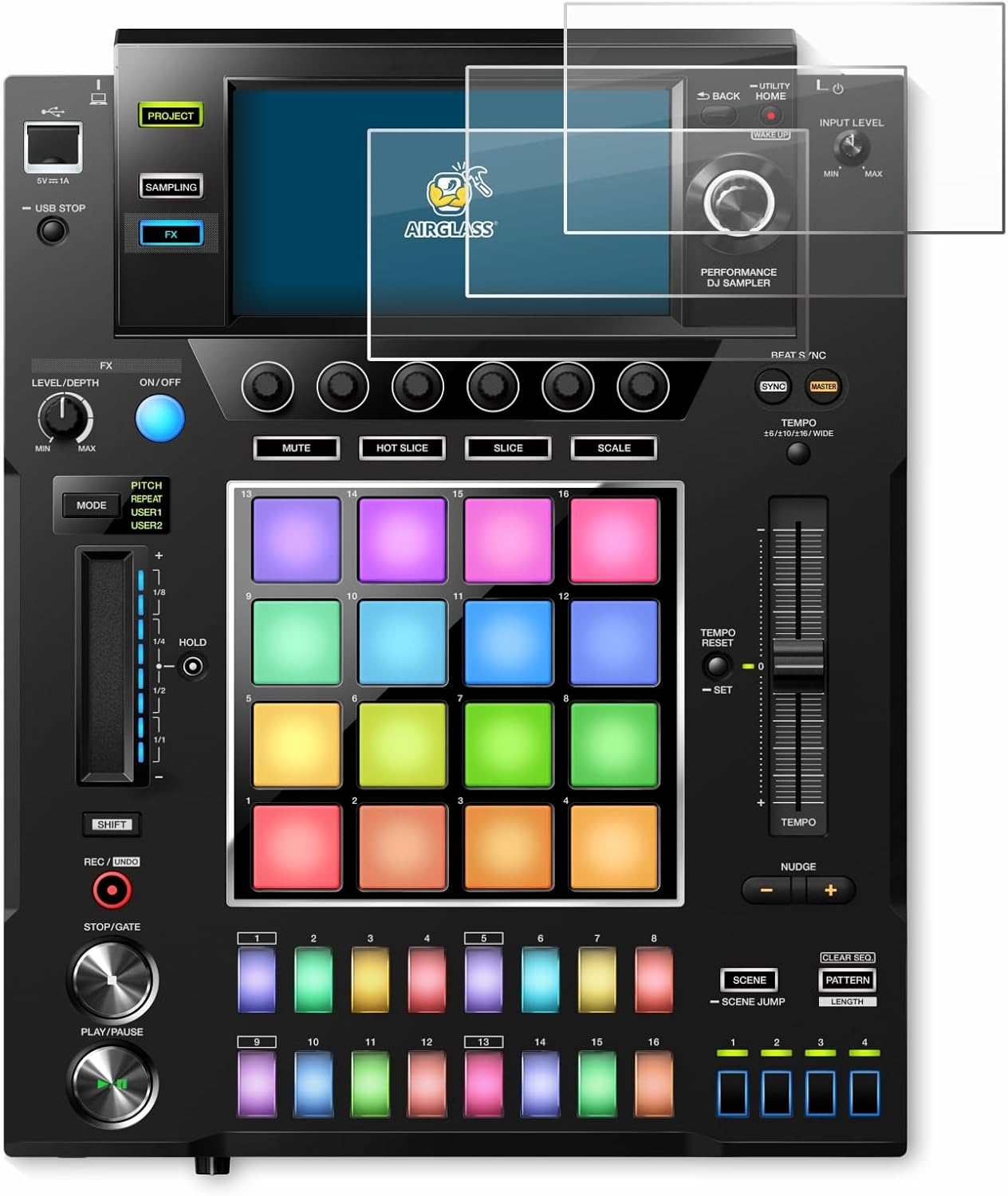Open the SAMPLING mode
This screenshot has height=1196, width=1008.
point(172,187)
